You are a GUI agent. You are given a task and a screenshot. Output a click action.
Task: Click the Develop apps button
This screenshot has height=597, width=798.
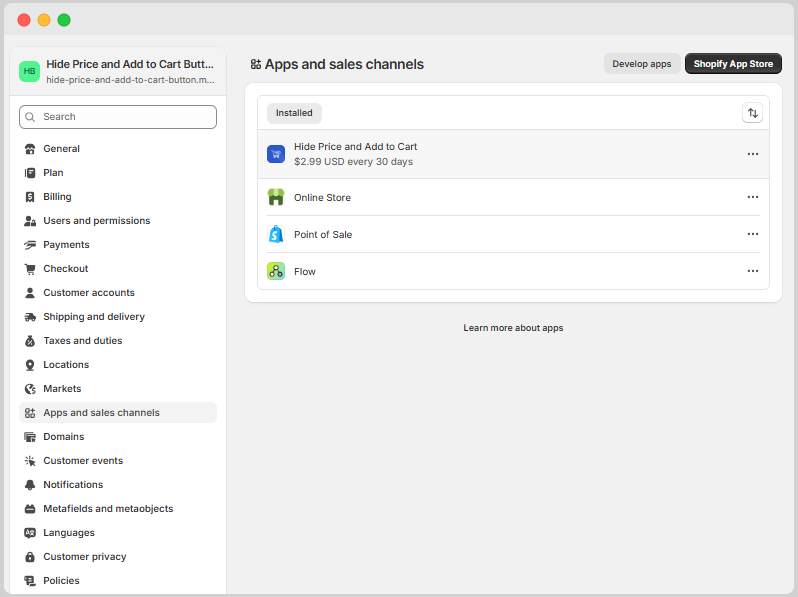coord(641,64)
